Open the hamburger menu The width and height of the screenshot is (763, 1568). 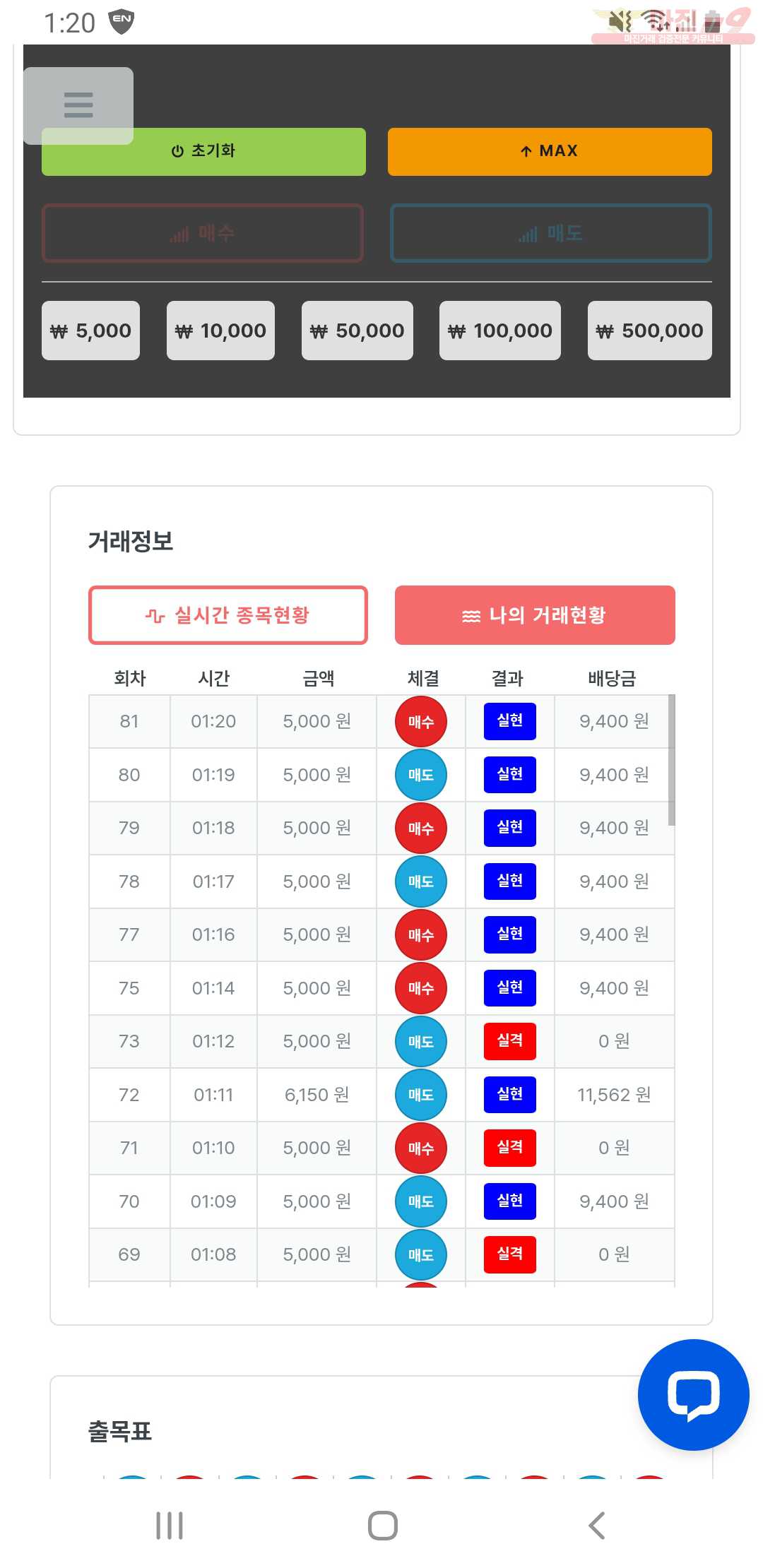[78, 105]
